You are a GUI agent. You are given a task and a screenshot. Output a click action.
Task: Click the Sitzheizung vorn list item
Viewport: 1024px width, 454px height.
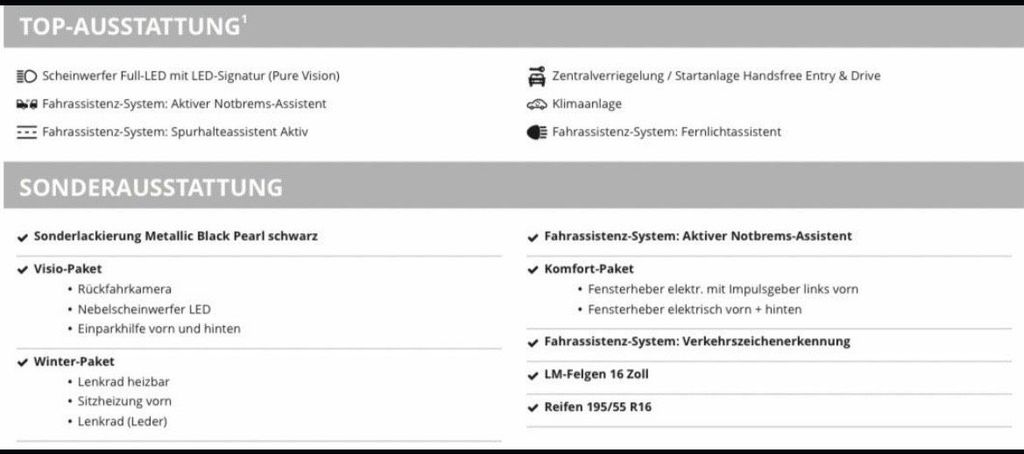(125, 401)
